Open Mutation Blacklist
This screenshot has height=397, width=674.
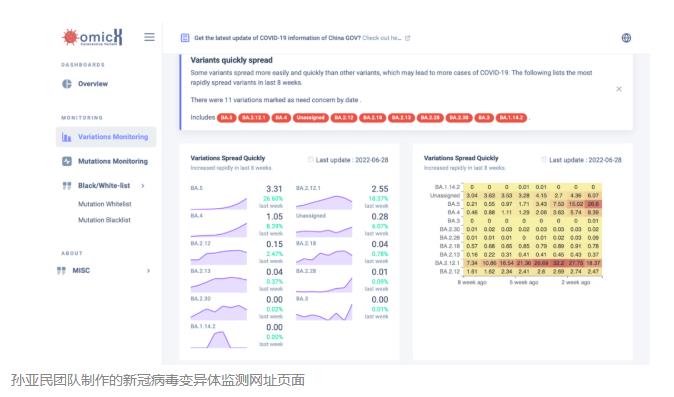[x=104, y=220]
